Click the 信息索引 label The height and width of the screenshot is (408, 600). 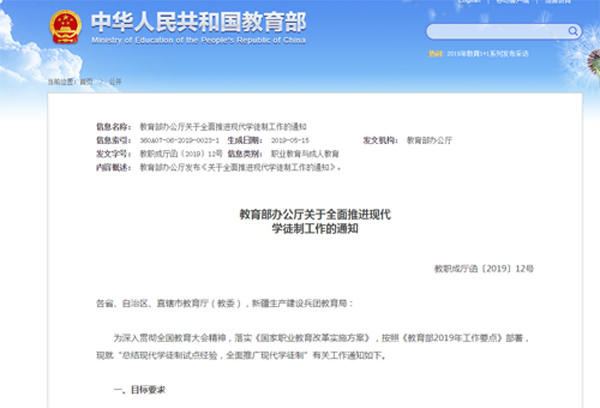[x=113, y=140]
